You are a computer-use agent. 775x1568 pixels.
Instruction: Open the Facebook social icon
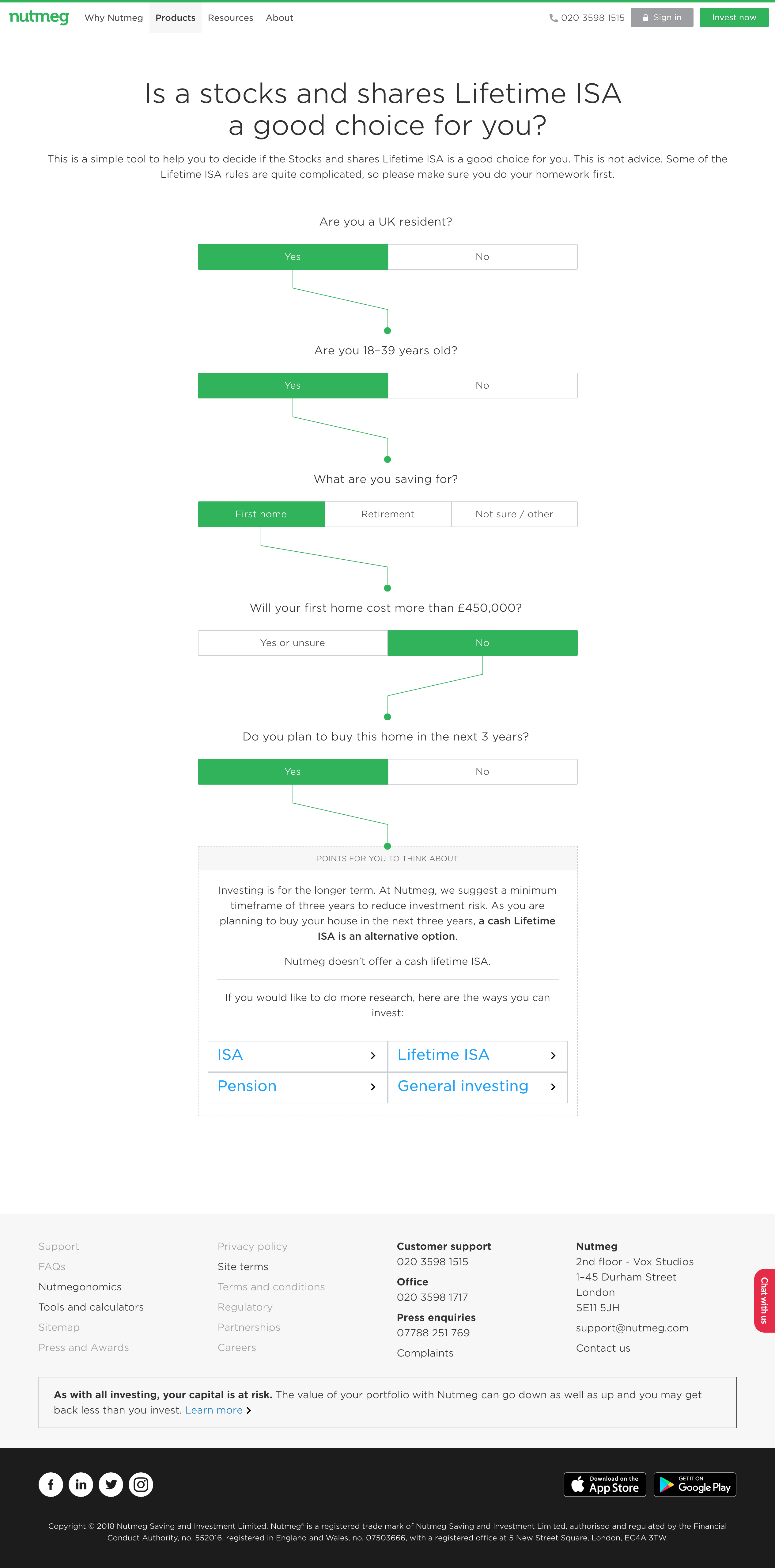click(x=51, y=1484)
